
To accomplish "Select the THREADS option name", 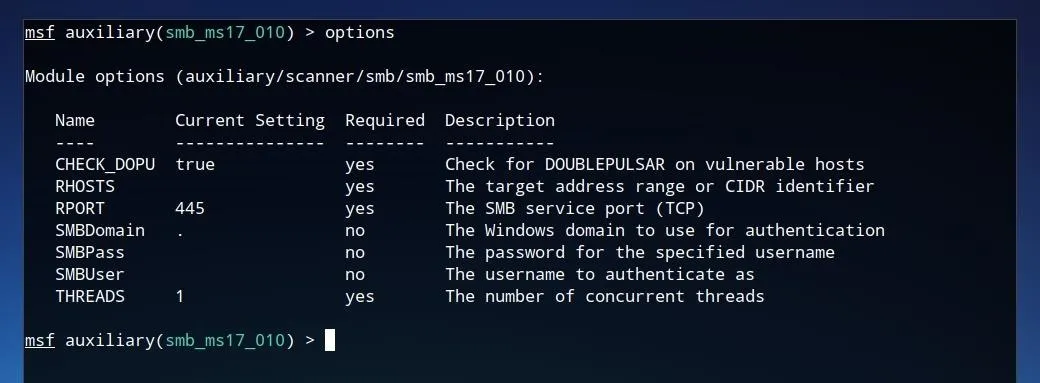I will pyautogui.click(x=90, y=296).
